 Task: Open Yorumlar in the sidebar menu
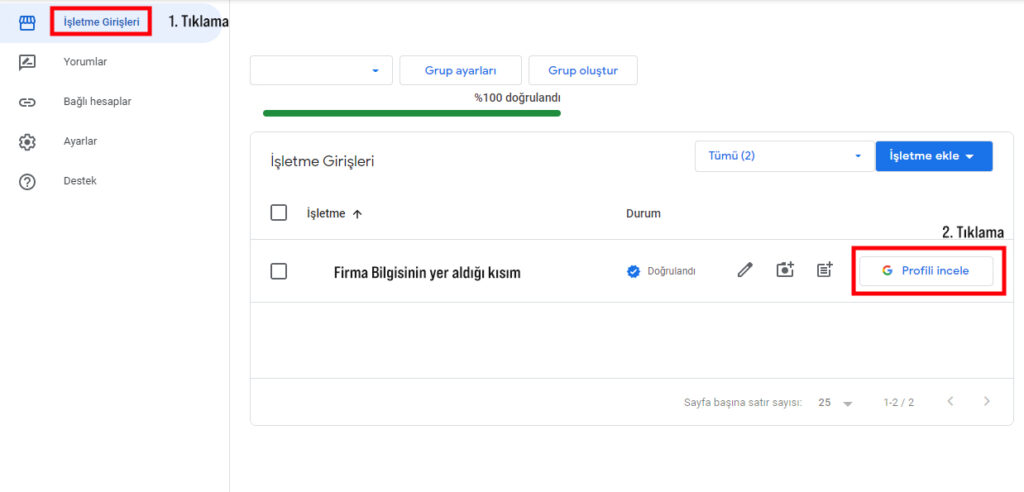(x=85, y=62)
